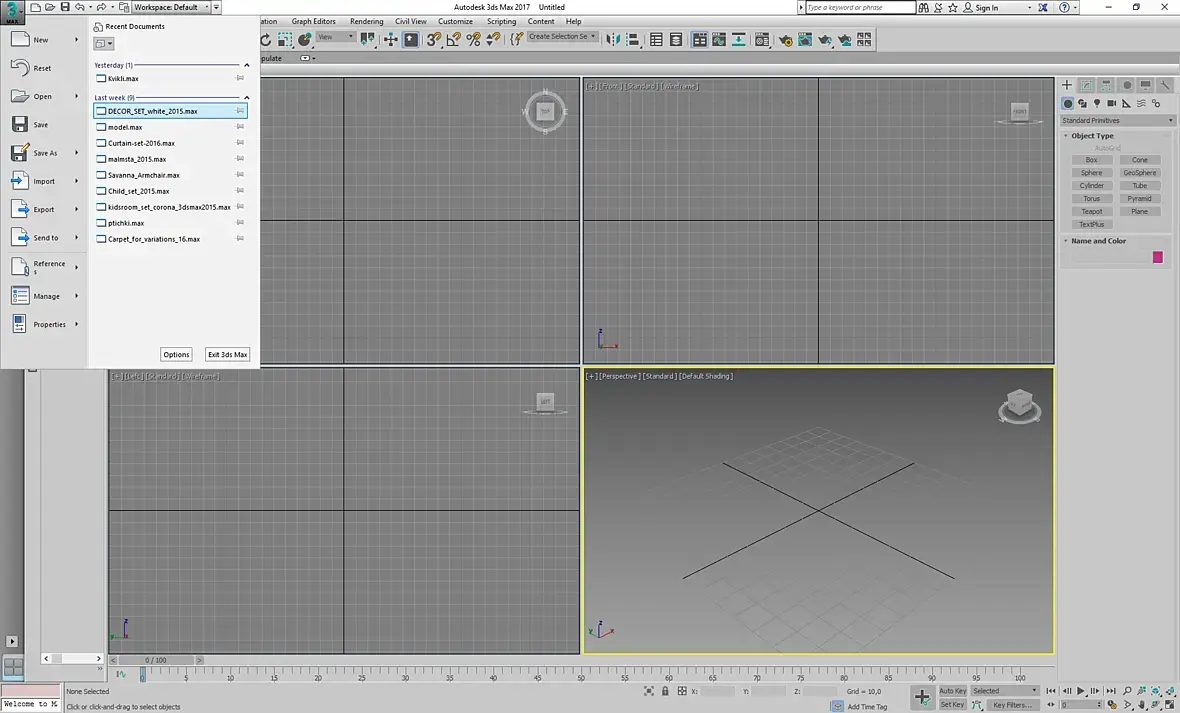Open the Align tool
This screenshot has height=713, width=1180.
(x=633, y=39)
